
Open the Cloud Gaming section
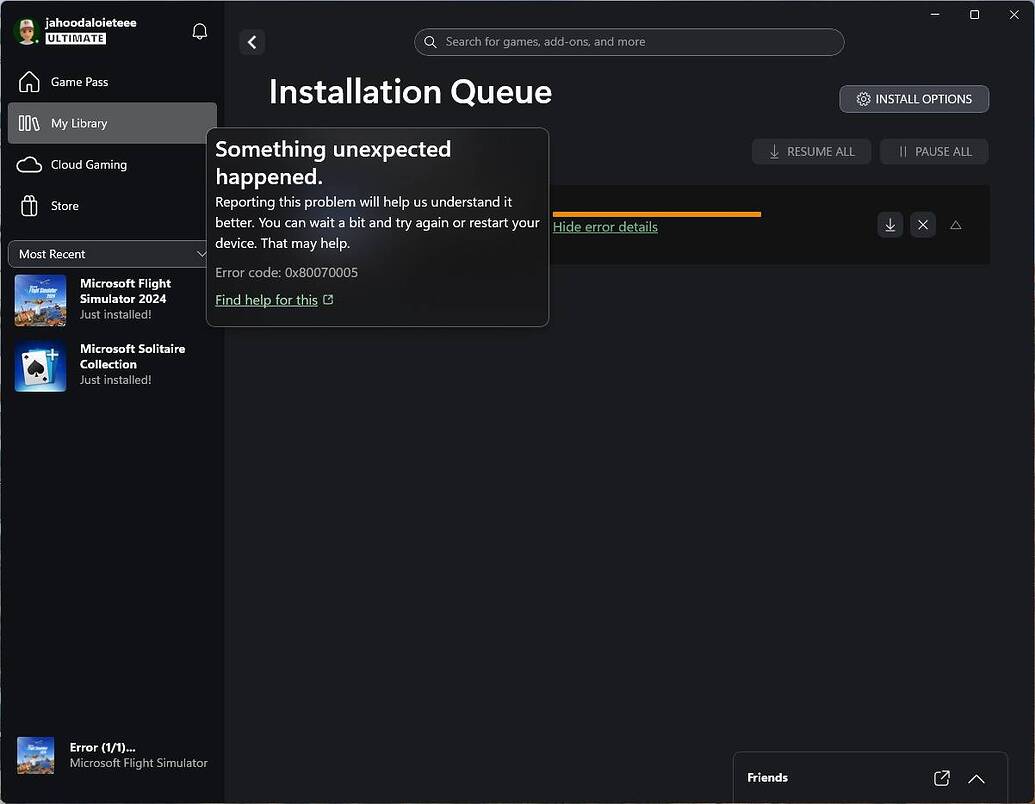pos(90,164)
